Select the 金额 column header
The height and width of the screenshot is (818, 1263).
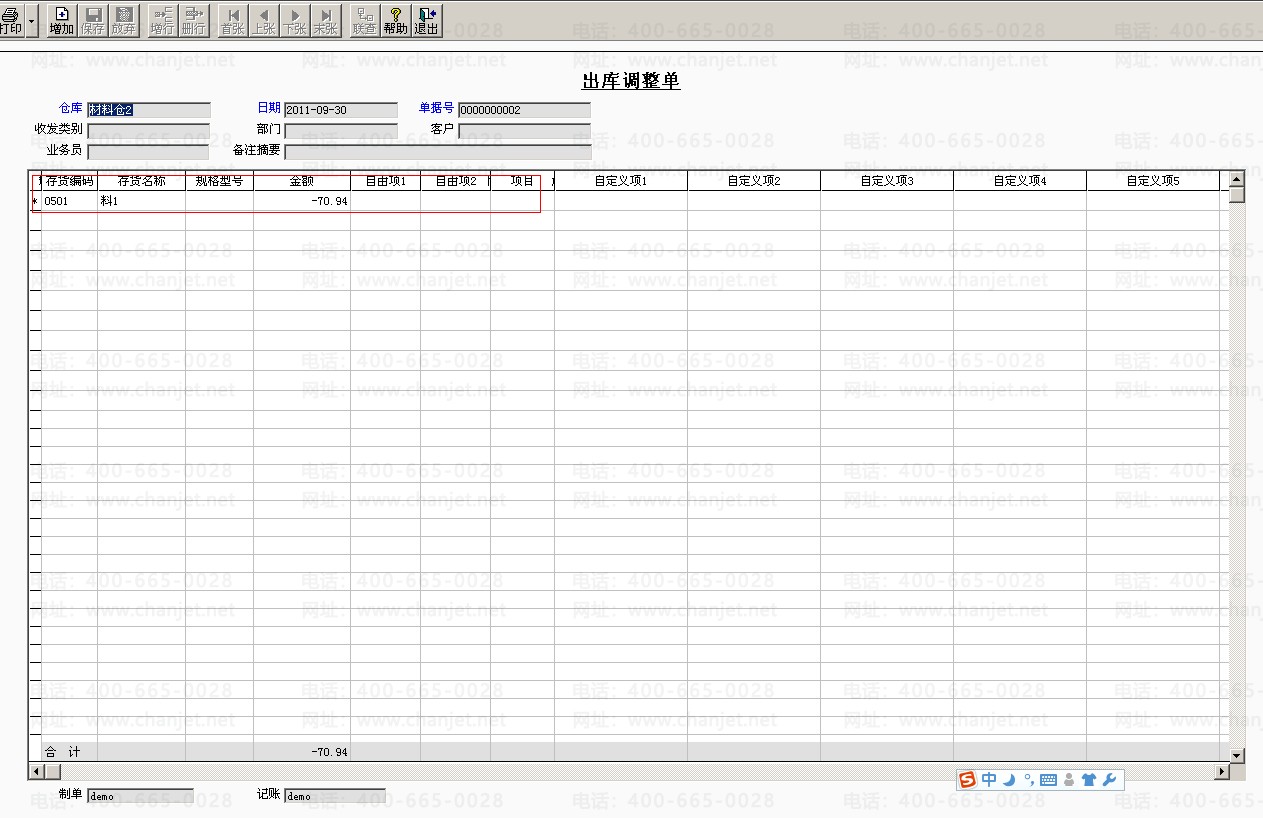[302, 182]
